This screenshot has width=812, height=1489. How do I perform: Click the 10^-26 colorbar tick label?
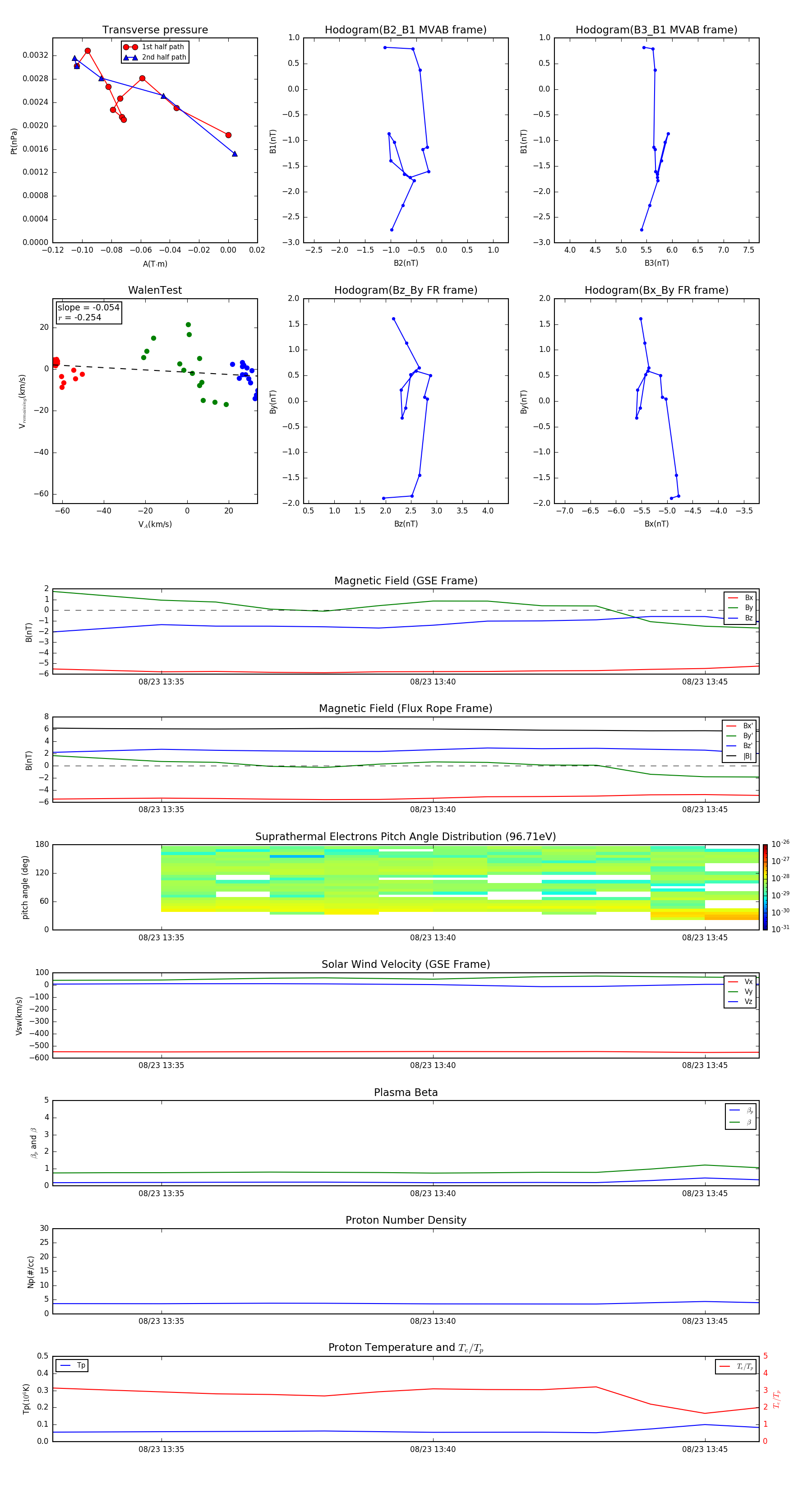point(780,844)
